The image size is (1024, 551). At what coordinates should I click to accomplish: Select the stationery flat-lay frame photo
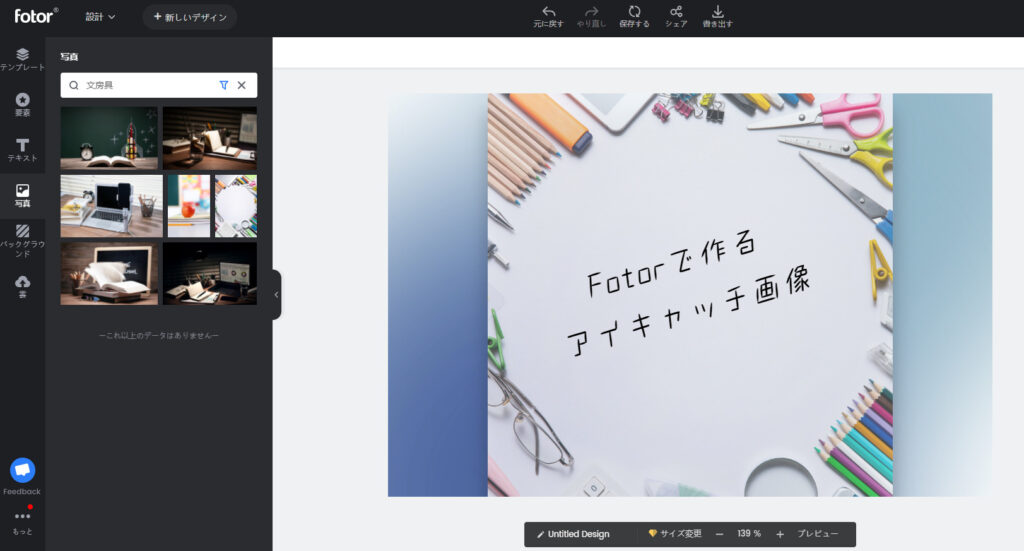click(x=236, y=206)
